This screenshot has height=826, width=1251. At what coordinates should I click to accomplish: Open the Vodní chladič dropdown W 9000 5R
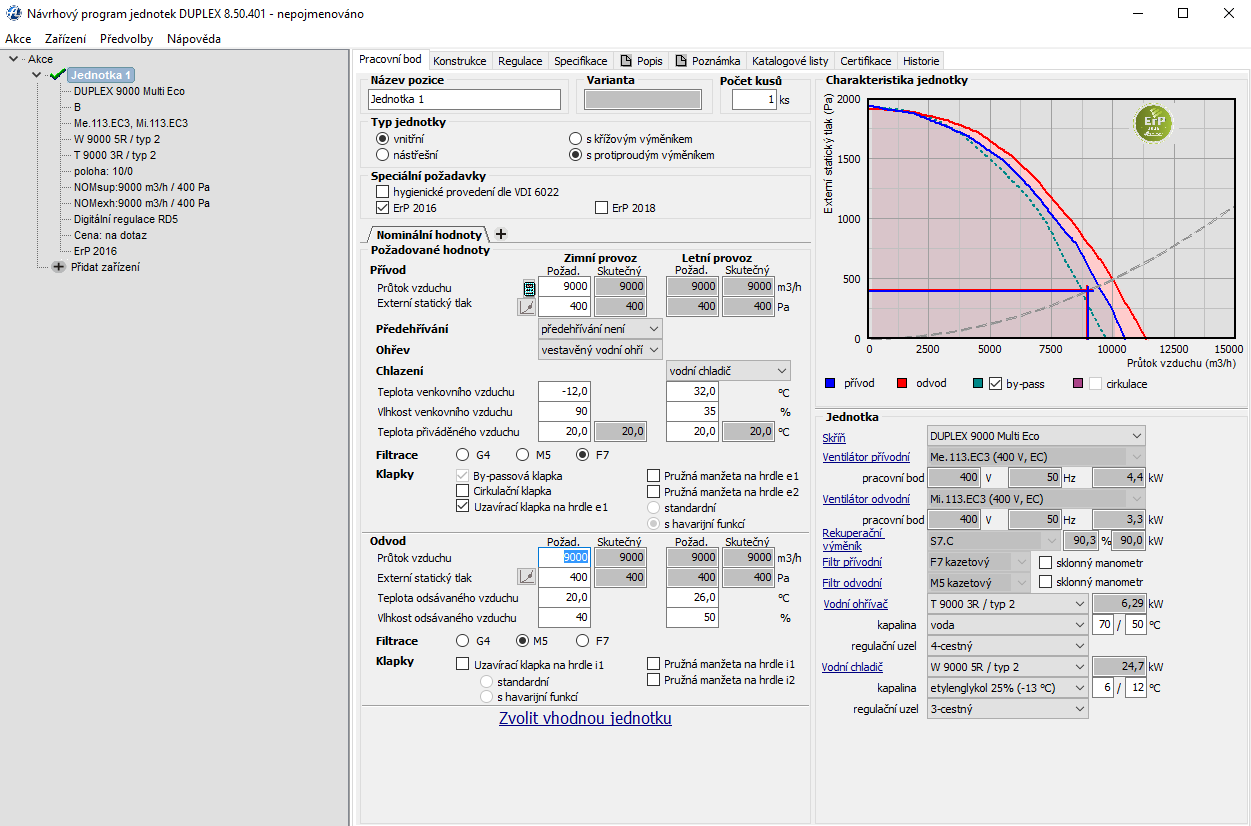(1006, 667)
